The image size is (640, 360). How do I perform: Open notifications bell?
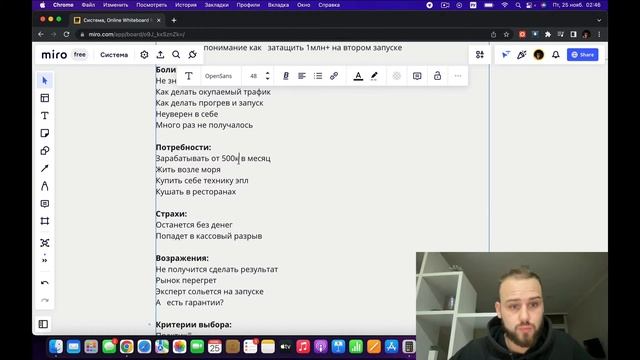click(556, 55)
